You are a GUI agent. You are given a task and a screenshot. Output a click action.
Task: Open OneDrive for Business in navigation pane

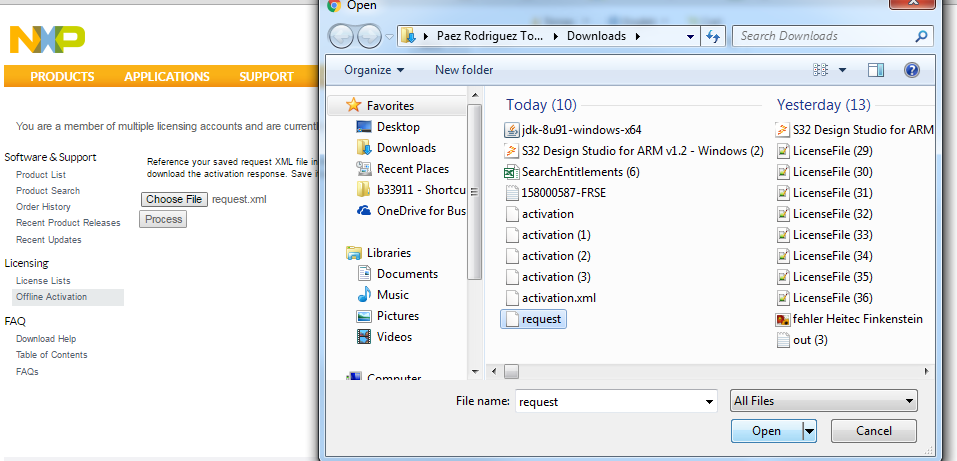(411, 211)
